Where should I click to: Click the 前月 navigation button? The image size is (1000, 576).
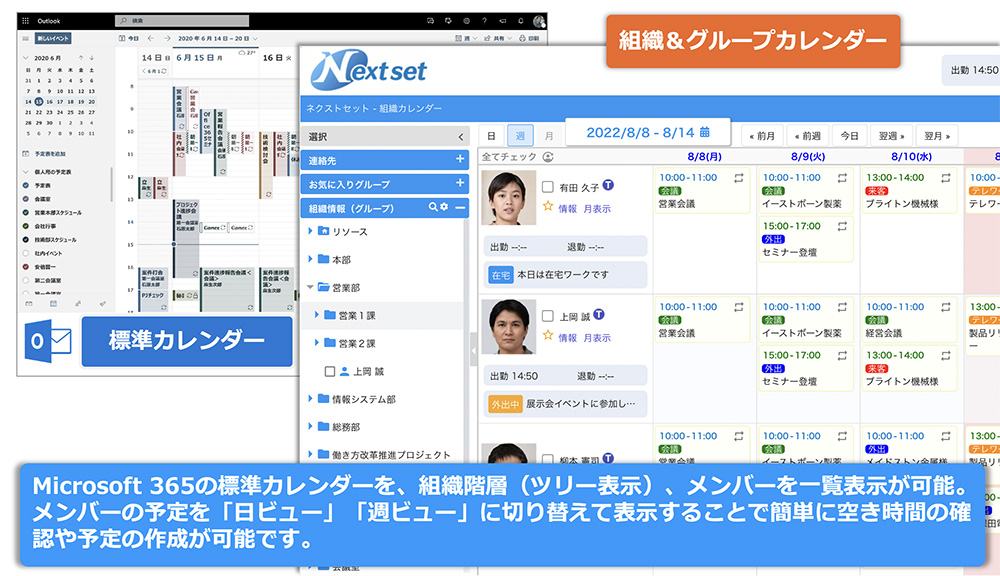pos(762,136)
